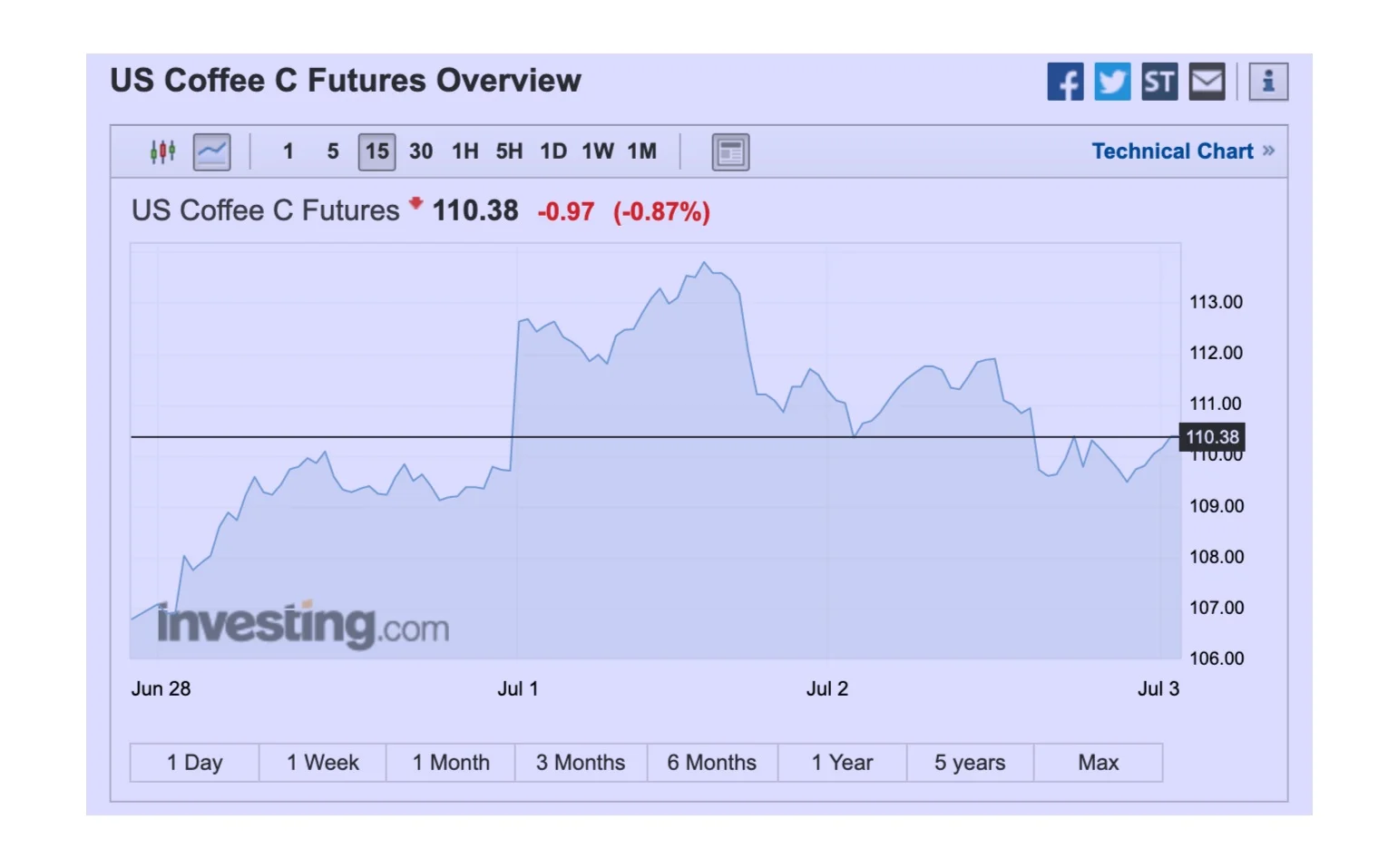The height and width of the screenshot is (868, 1398).
Task: Open the Technical Chart link
Action: coord(1172,151)
